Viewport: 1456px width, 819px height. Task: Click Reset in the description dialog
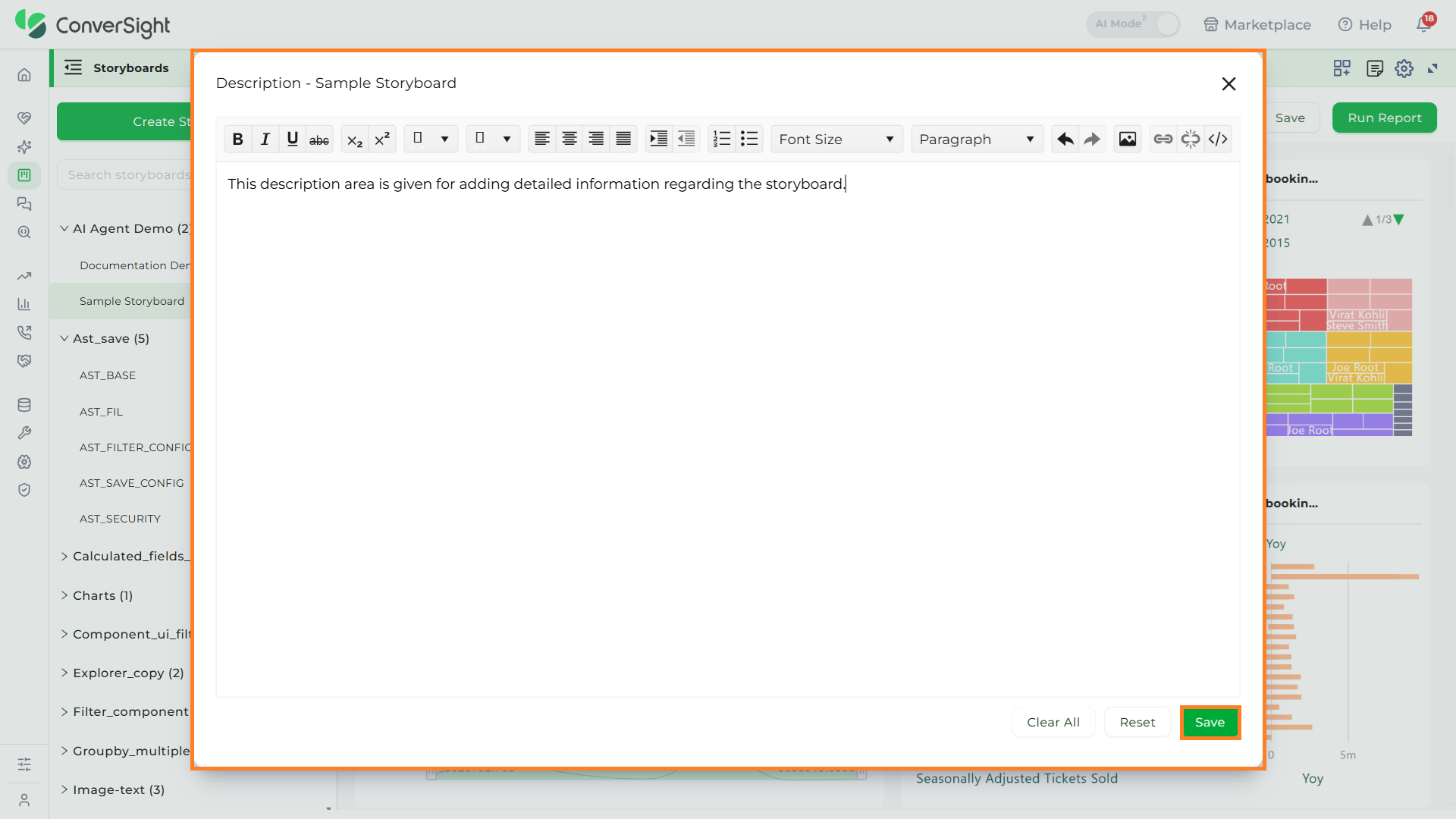(1137, 722)
